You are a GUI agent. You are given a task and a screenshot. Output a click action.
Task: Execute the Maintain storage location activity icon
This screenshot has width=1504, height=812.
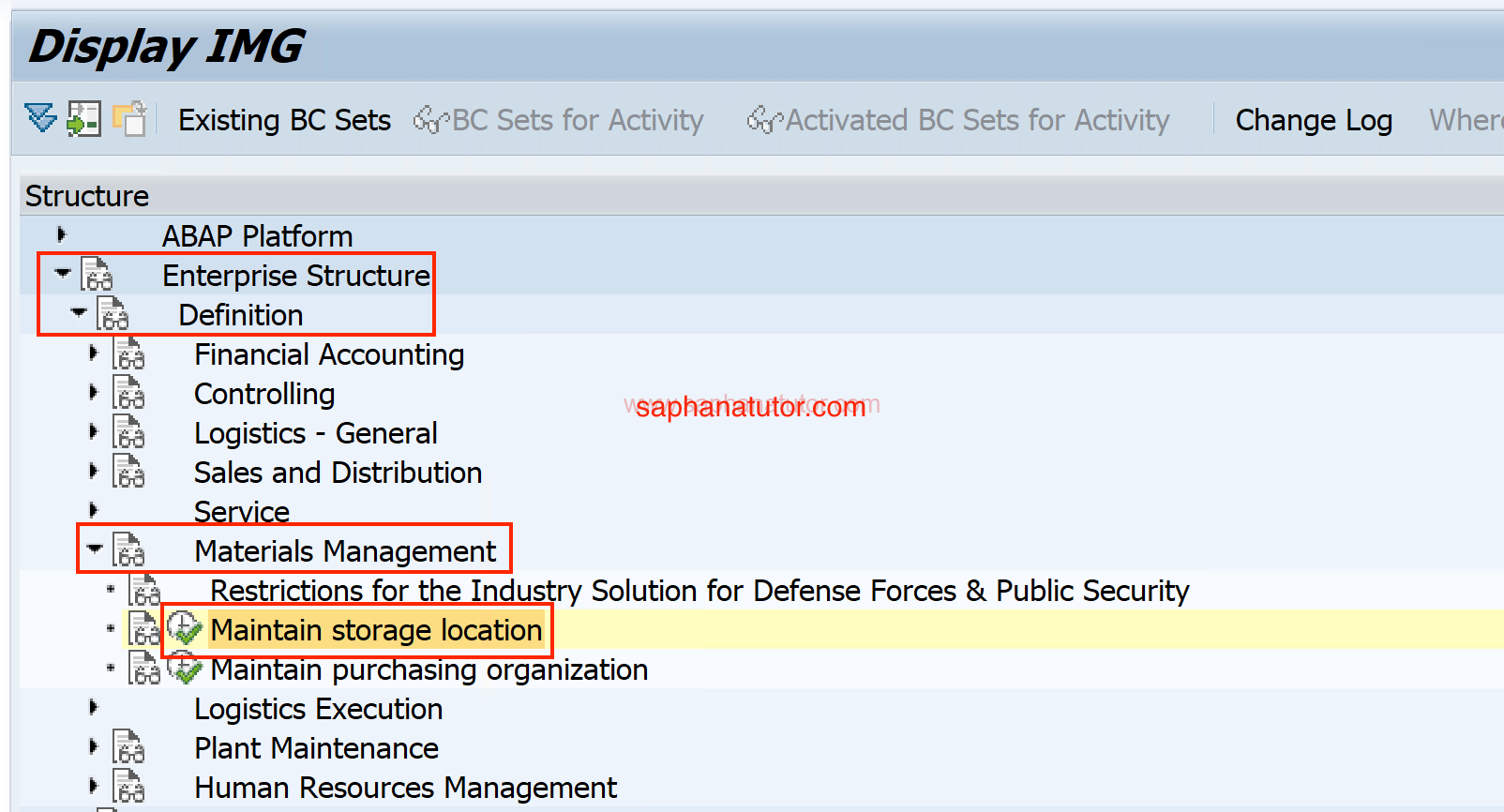click(x=185, y=629)
